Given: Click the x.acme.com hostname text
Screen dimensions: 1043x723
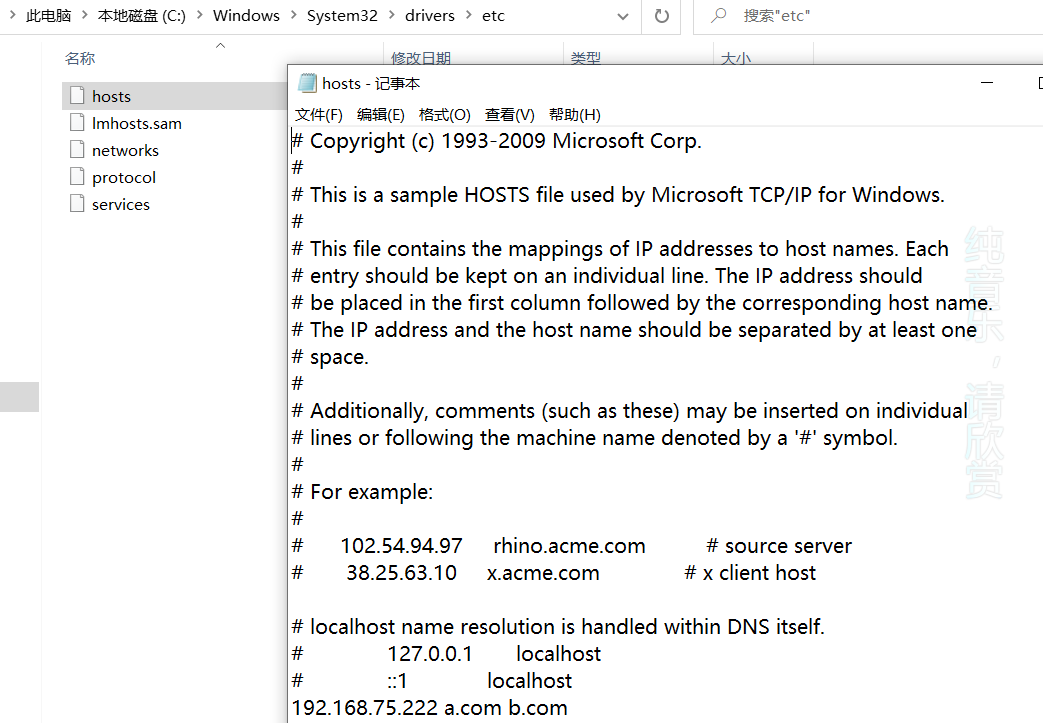Looking at the screenshot, I should [543, 573].
